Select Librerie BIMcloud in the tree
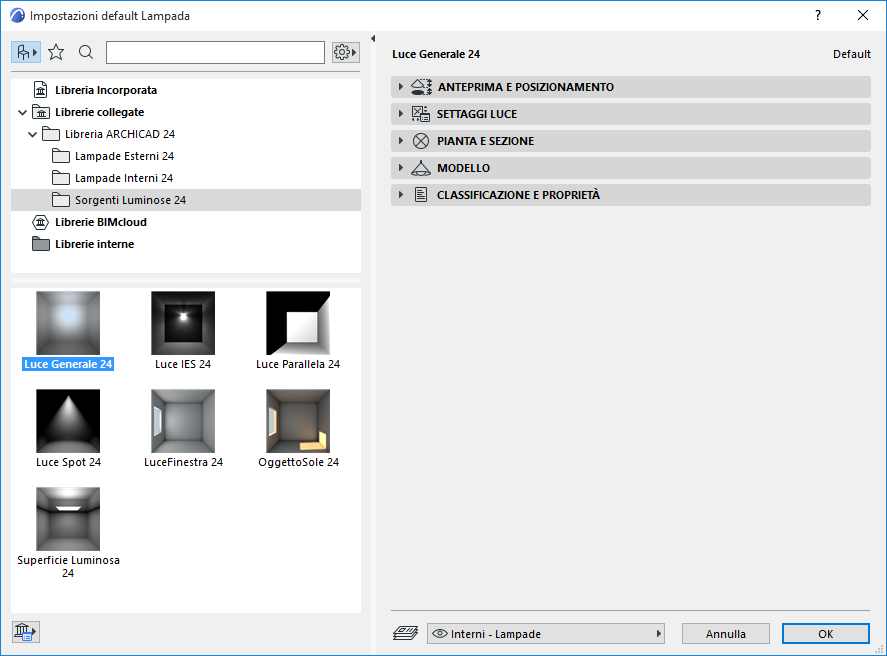This screenshot has width=887, height=656. point(101,222)
